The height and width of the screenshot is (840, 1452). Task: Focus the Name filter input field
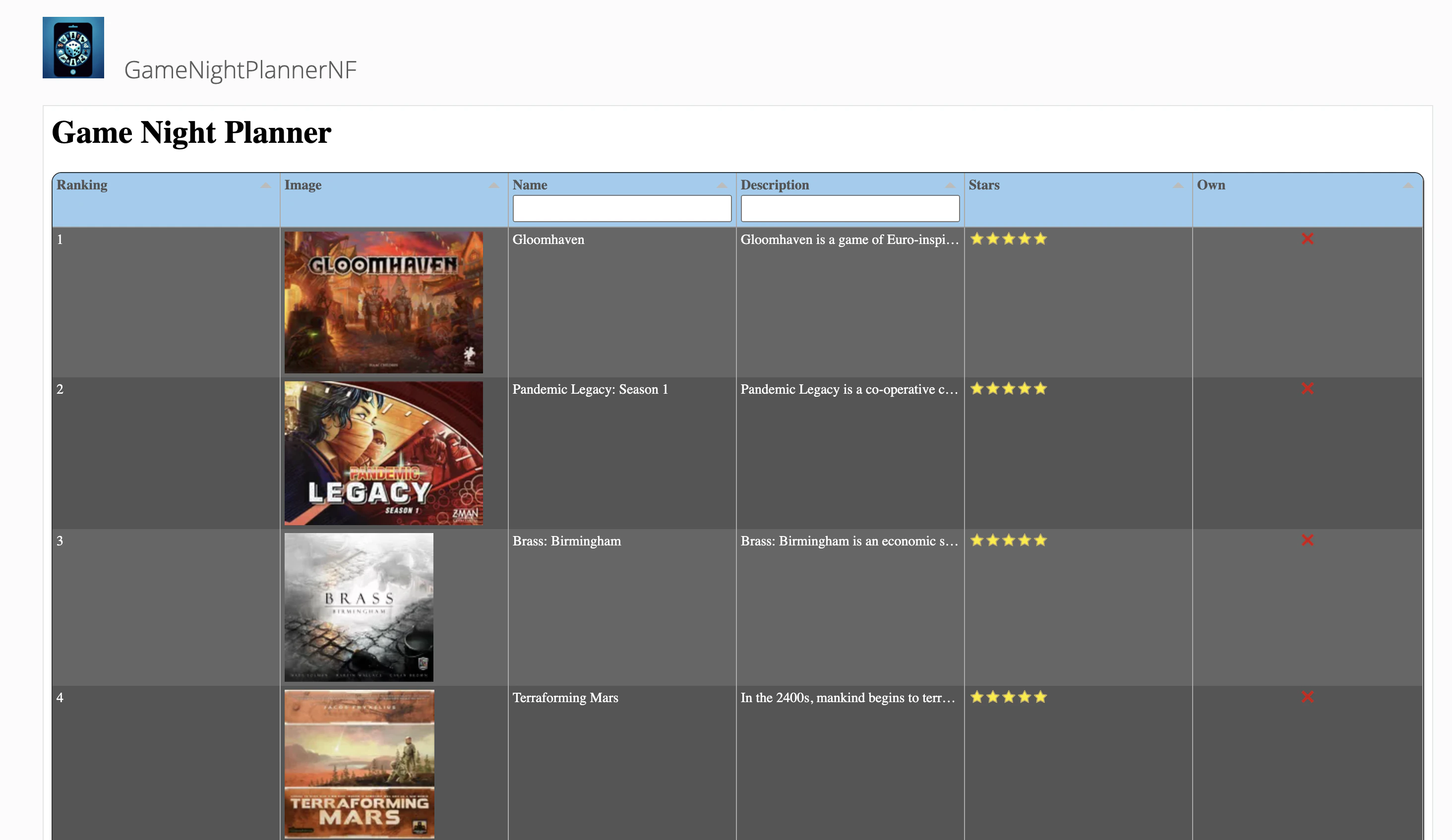click(x=622, y=209)
